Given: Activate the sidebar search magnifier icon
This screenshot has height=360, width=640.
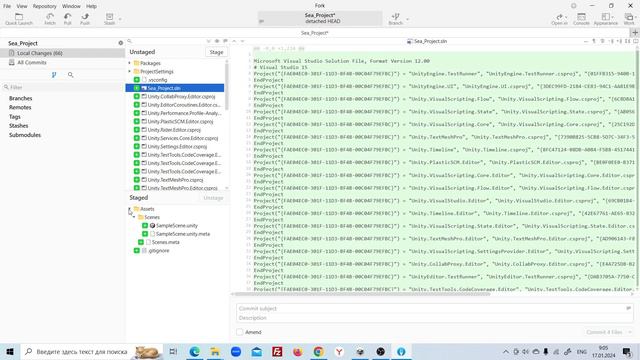Looking at the screenshot, I should pyautogui.click(x=71, y=75).
